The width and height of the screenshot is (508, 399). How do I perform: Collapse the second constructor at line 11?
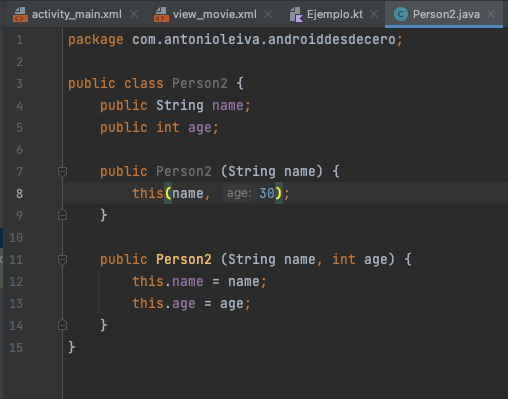click(62, 260)
